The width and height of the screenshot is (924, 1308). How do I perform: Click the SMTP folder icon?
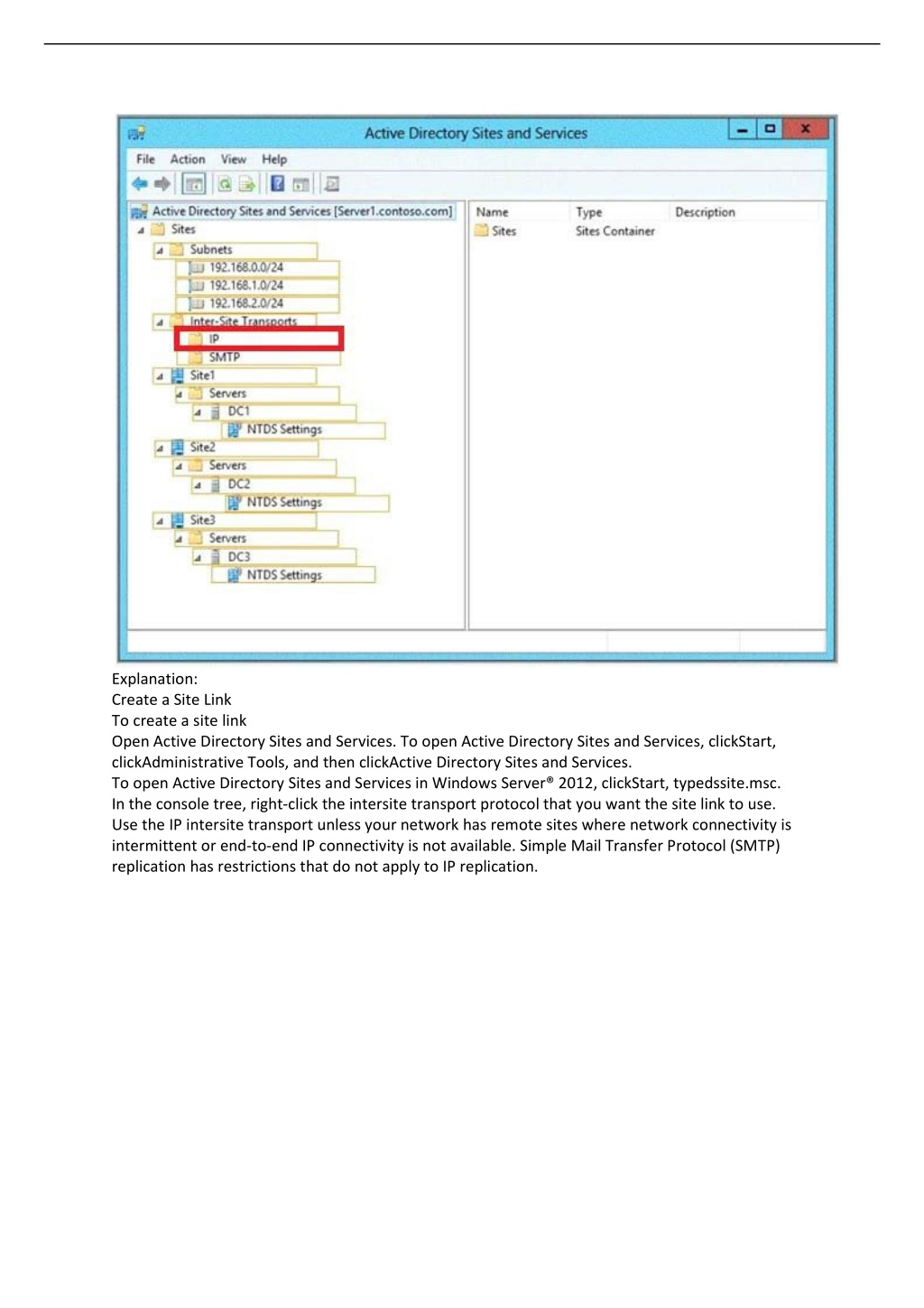(x=196, y=357)
